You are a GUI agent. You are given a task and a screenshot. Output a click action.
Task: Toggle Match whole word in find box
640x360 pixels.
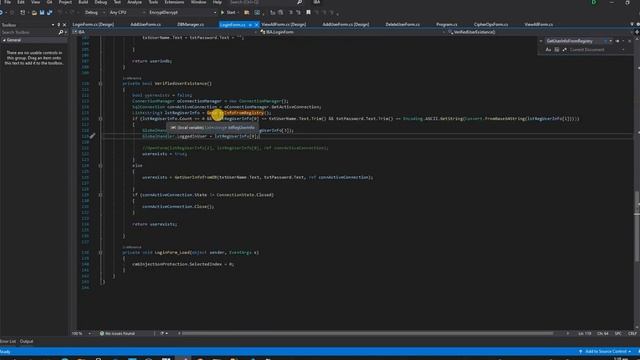click(x=556, y=50)
